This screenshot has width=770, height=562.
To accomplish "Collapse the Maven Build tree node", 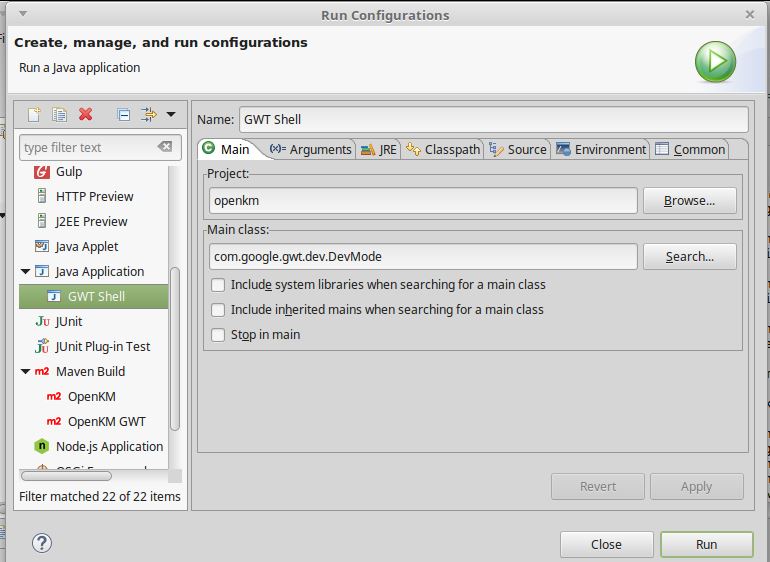I will coord(26,372).
